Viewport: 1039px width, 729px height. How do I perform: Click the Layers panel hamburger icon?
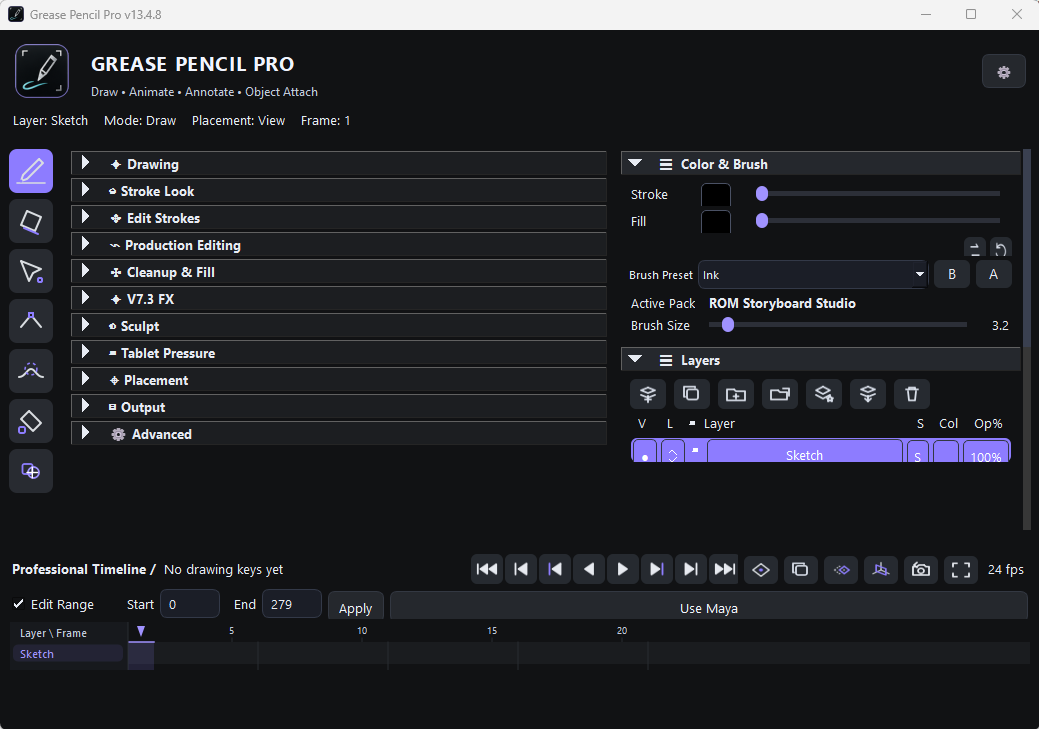tap(666, 361)
